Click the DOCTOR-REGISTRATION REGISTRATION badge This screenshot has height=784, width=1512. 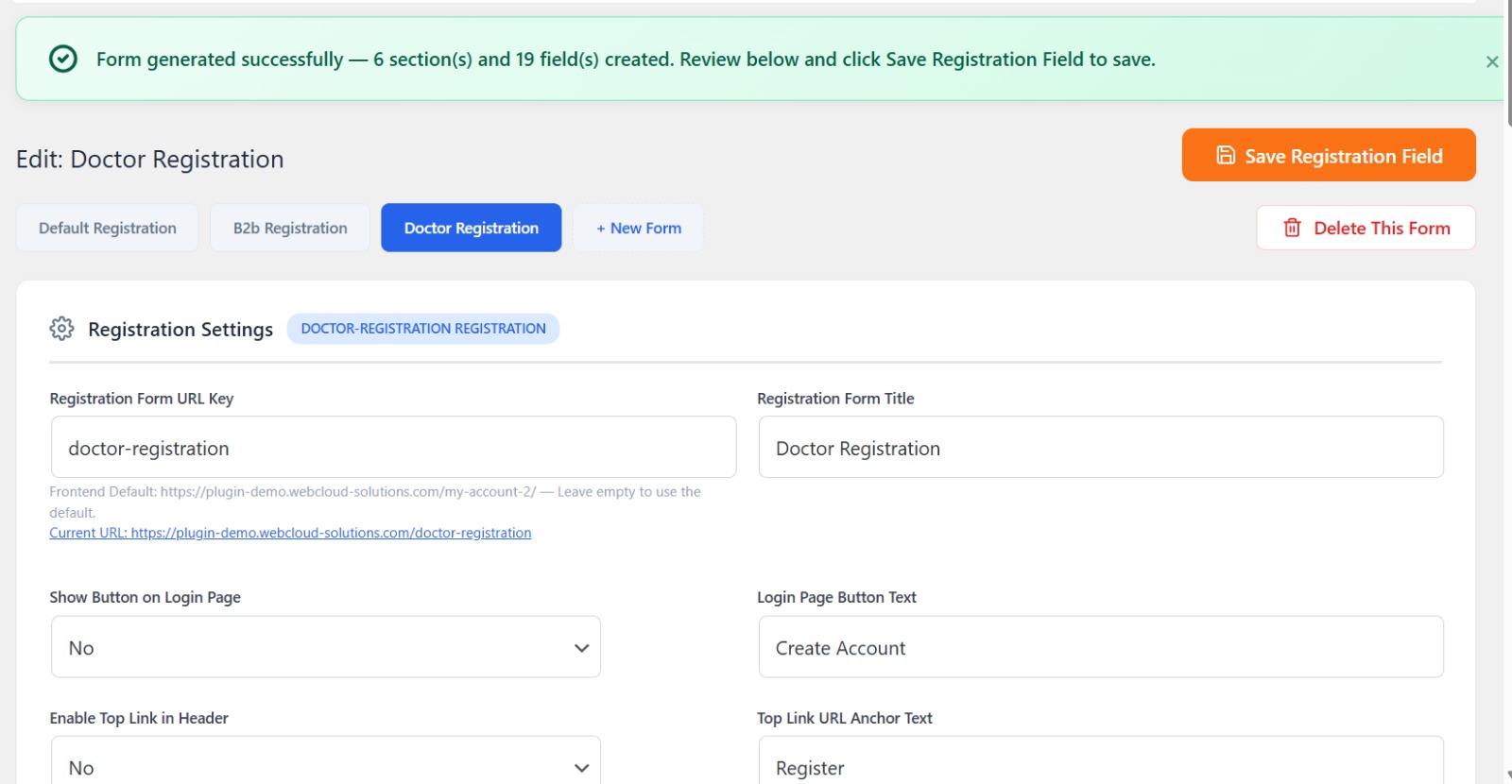[x=422, y=328]
